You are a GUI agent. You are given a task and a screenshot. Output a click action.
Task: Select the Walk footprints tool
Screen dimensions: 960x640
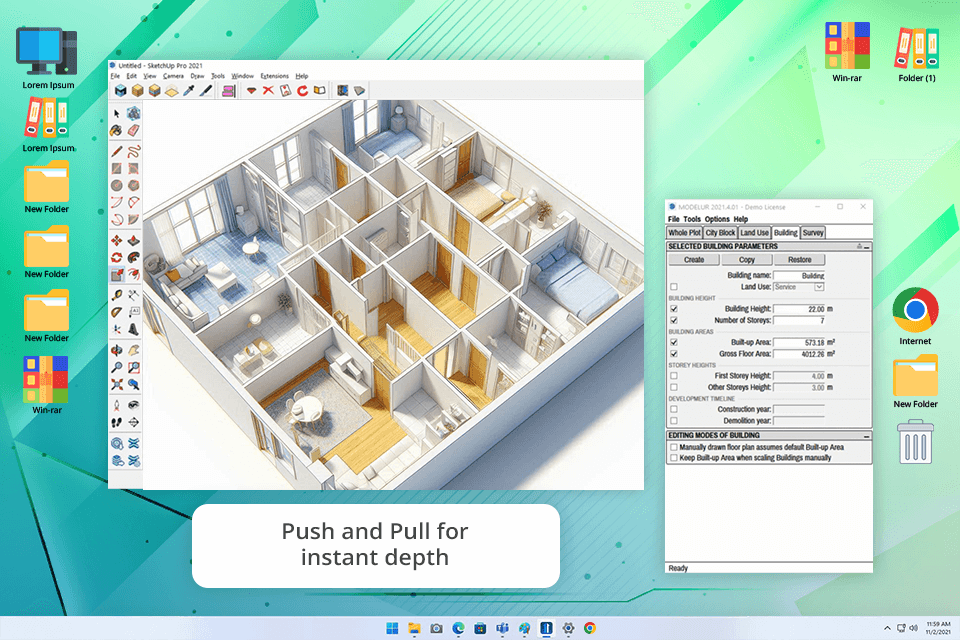tap(116, 423)
